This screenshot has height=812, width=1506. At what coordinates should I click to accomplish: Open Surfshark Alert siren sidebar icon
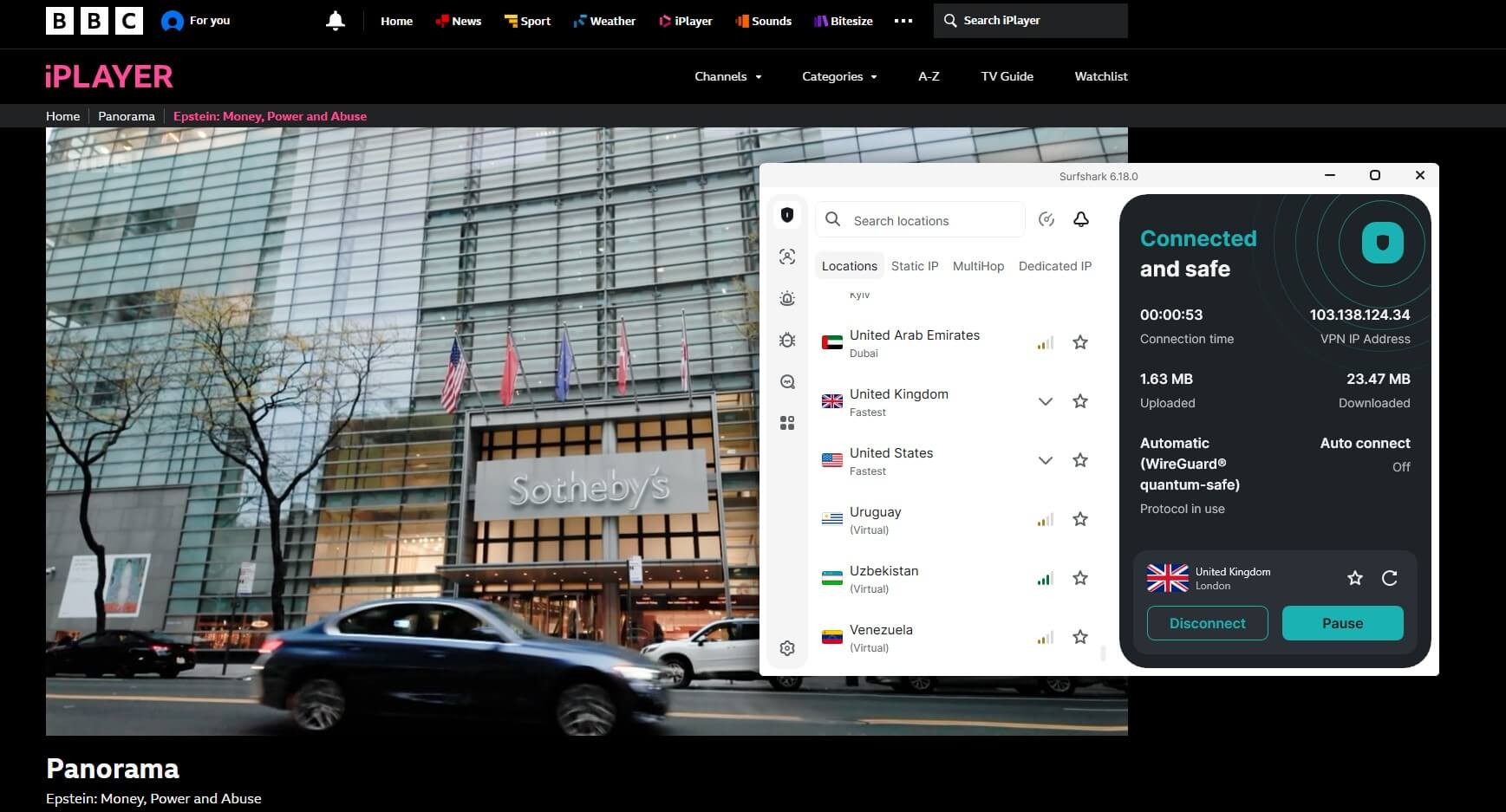(787, 298)
